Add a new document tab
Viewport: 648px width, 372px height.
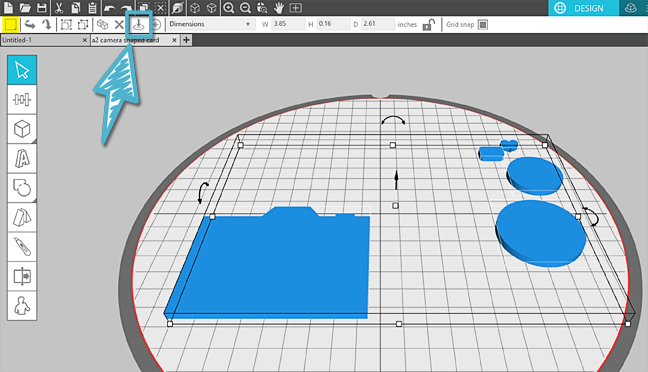[186, 40]
